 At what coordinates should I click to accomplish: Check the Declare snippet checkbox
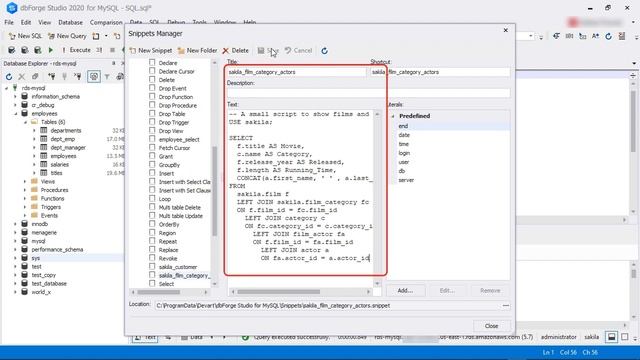point(152,62)
